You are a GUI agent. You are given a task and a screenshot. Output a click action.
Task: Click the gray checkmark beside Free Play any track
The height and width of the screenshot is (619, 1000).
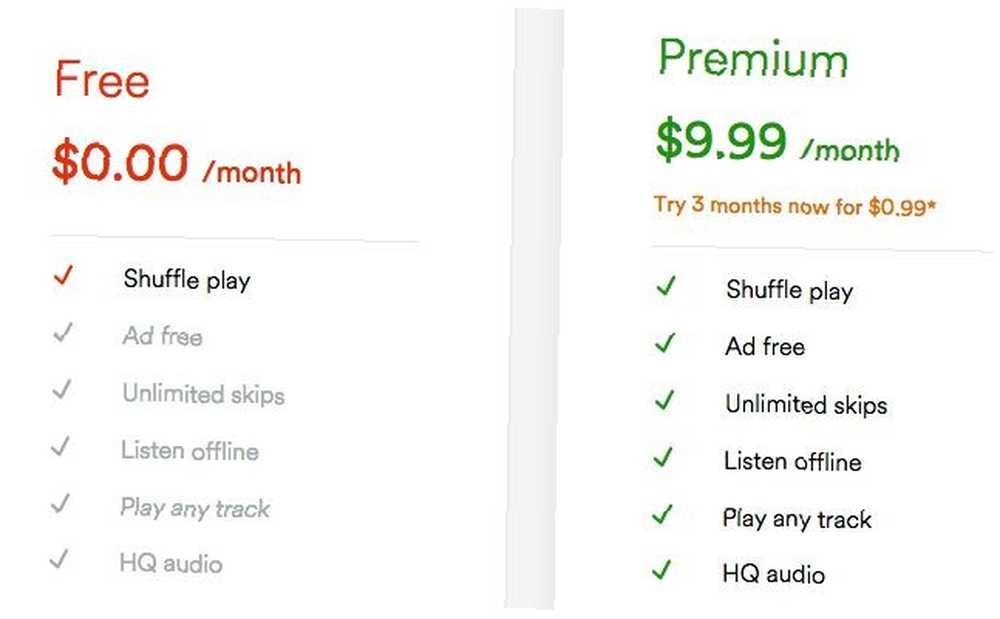(60, 504)
